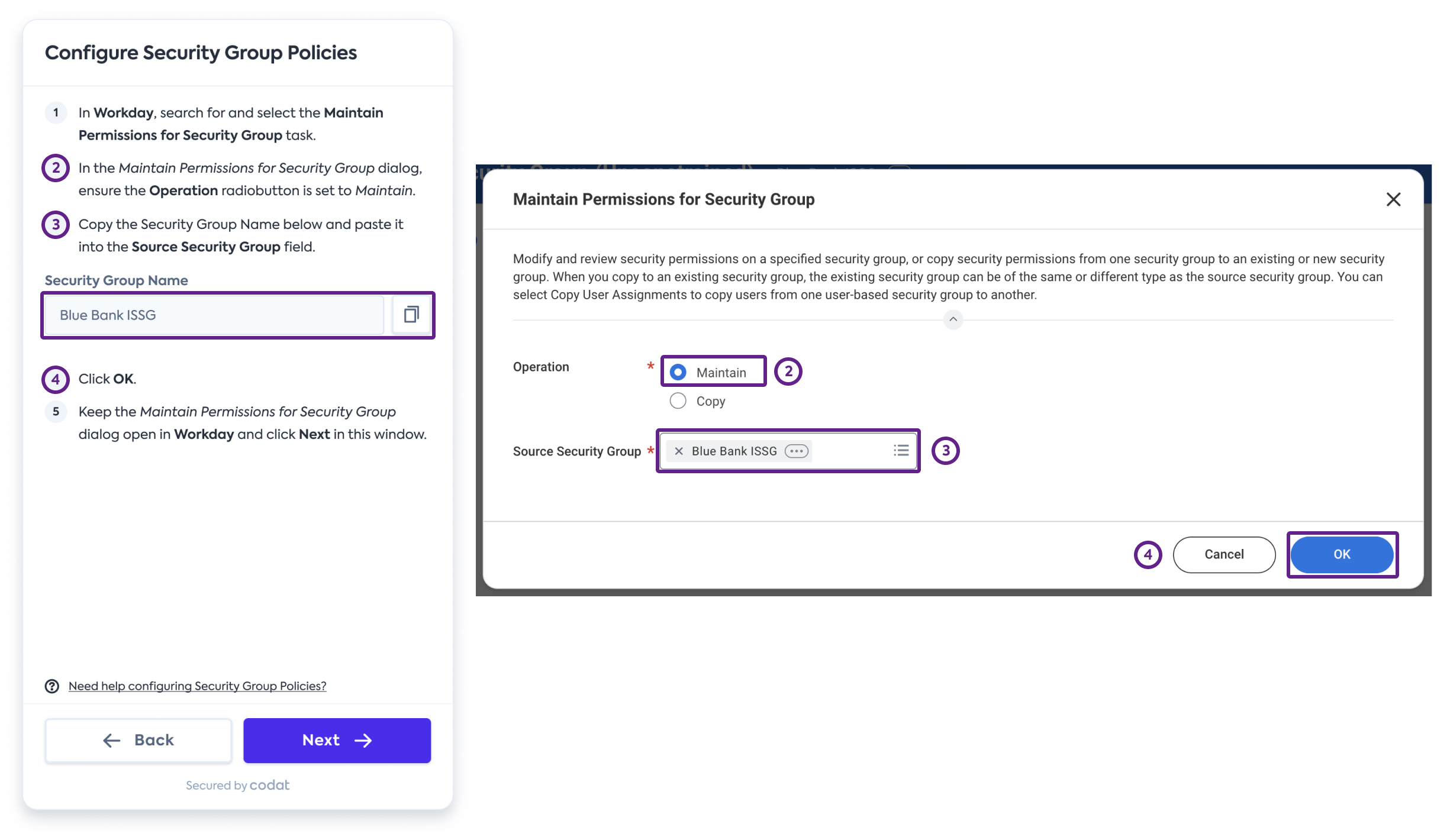
Task: Click the right arrow inside Next button
Action: [x=363, y=740]
